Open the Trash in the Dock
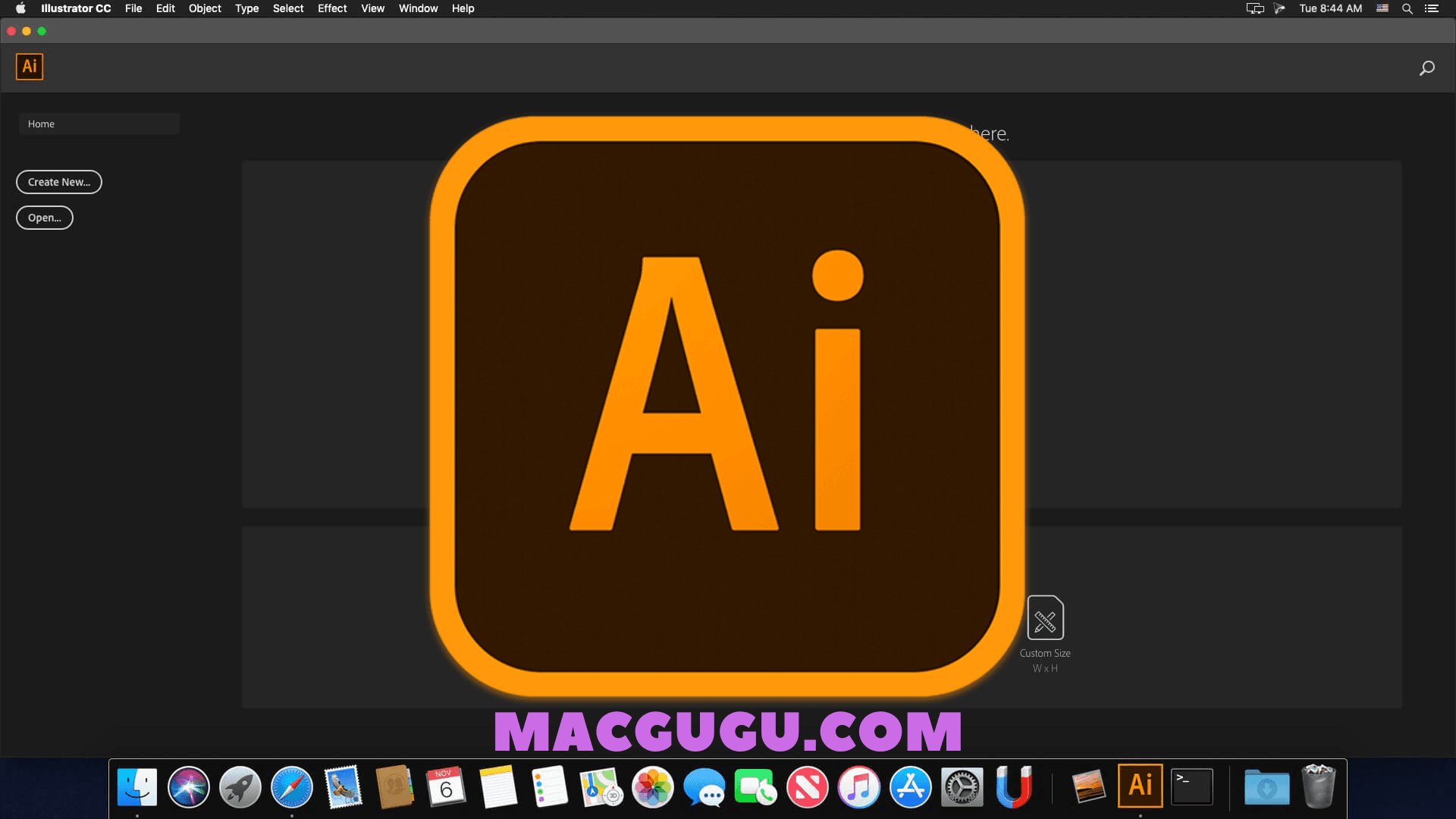1456x819 pixels. tap(1319, 787)
